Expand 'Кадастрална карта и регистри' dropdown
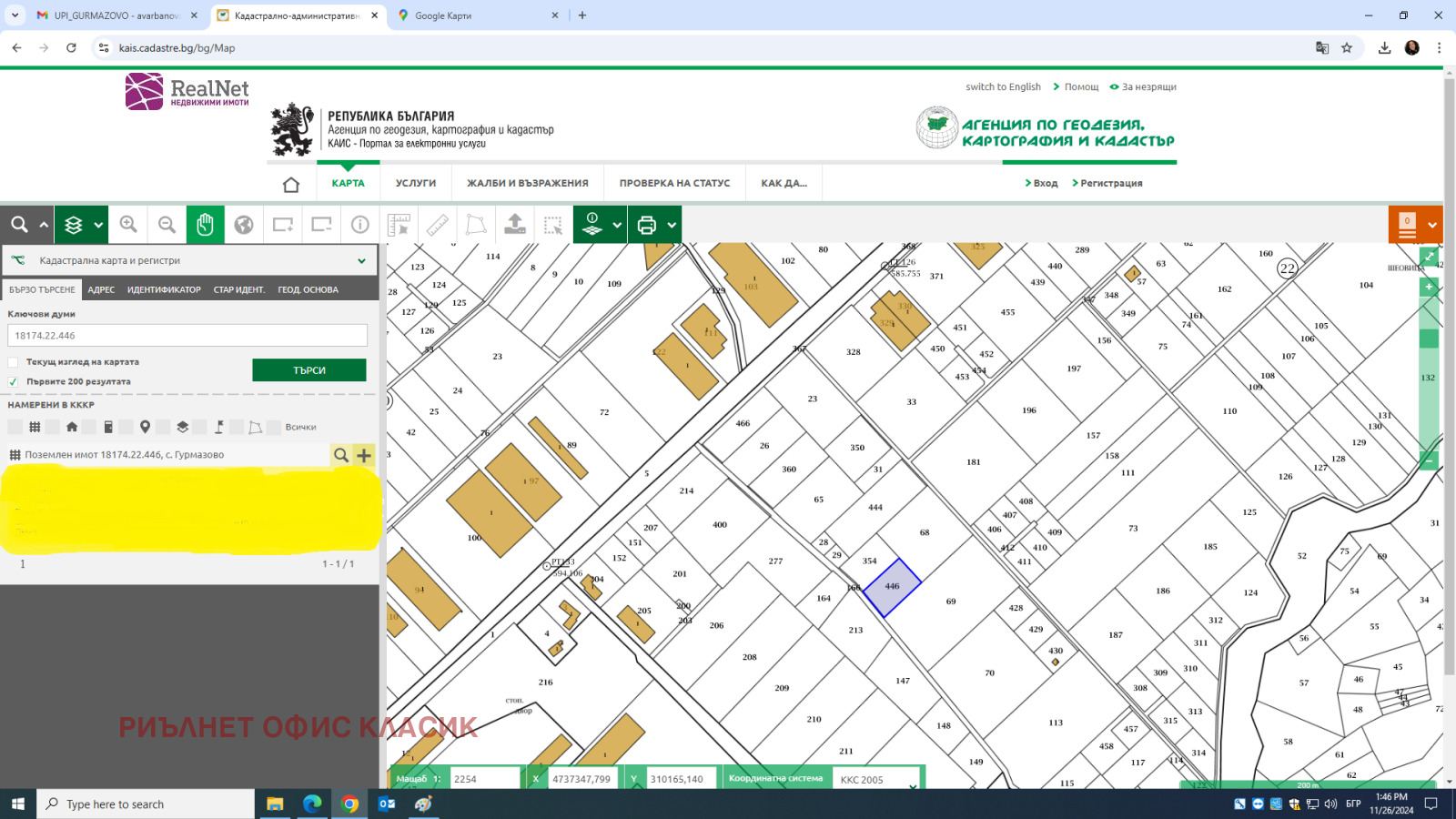Image resolution: width=1456 pixels, height=819 pixels. 361,261
